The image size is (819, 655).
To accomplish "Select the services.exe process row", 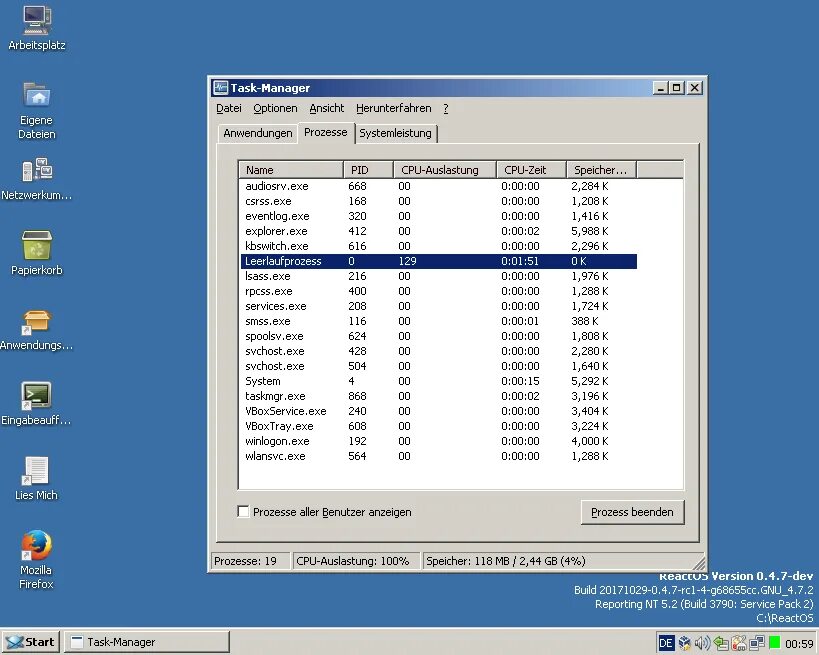I will point(439,306).
